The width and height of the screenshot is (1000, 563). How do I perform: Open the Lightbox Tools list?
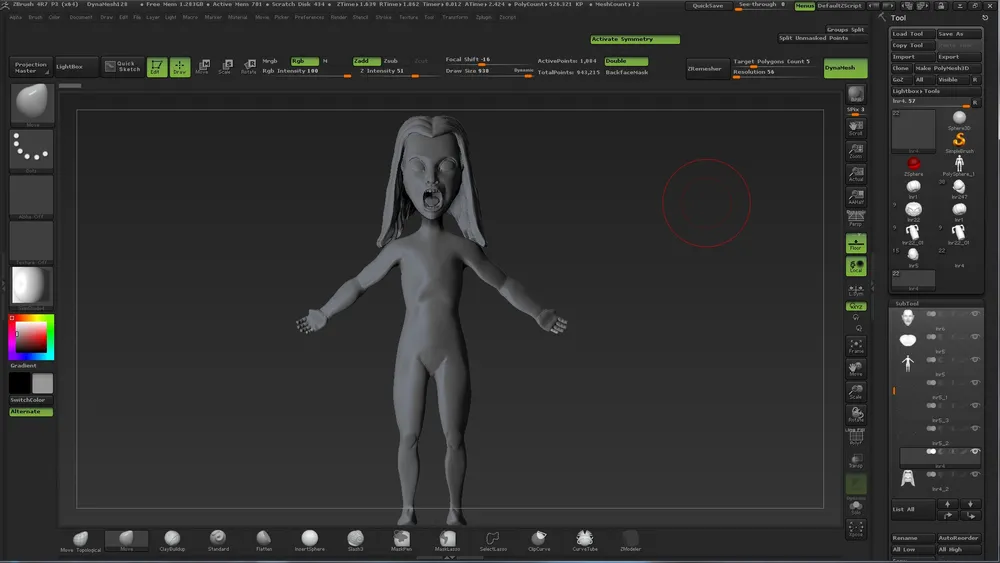[x=916, y=91]
